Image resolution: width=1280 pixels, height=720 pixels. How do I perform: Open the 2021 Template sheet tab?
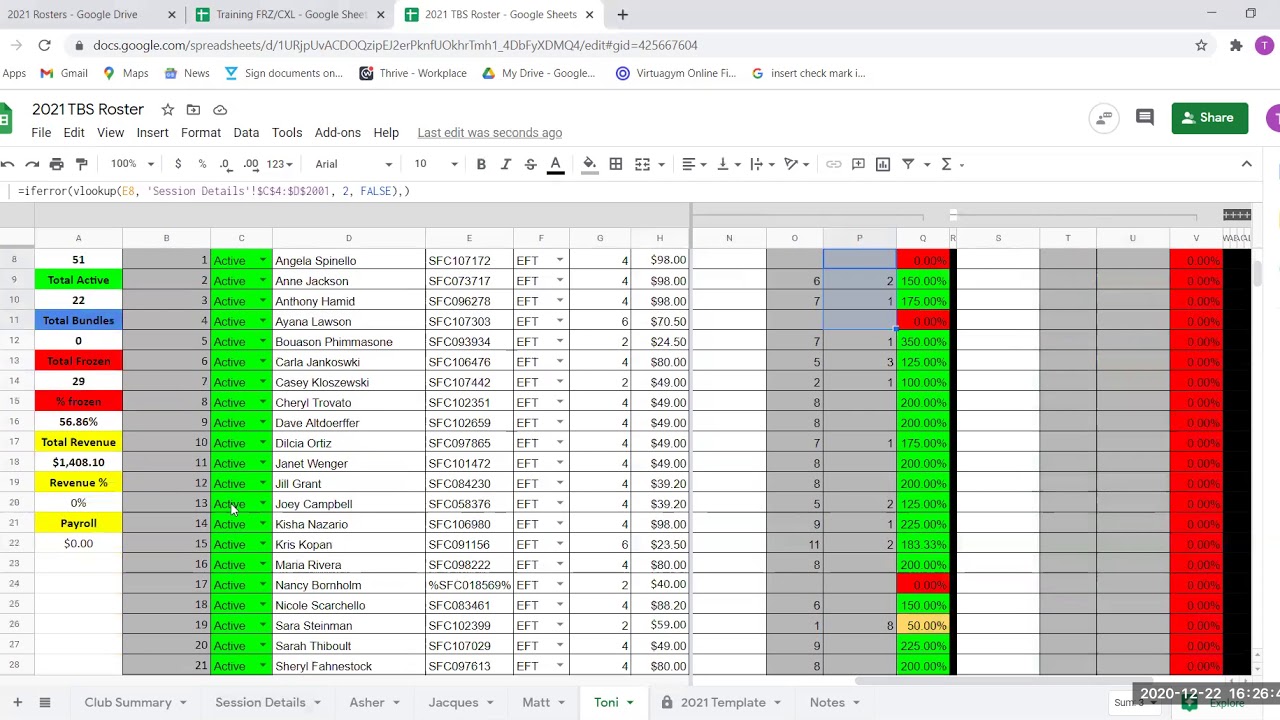point(723,702)
